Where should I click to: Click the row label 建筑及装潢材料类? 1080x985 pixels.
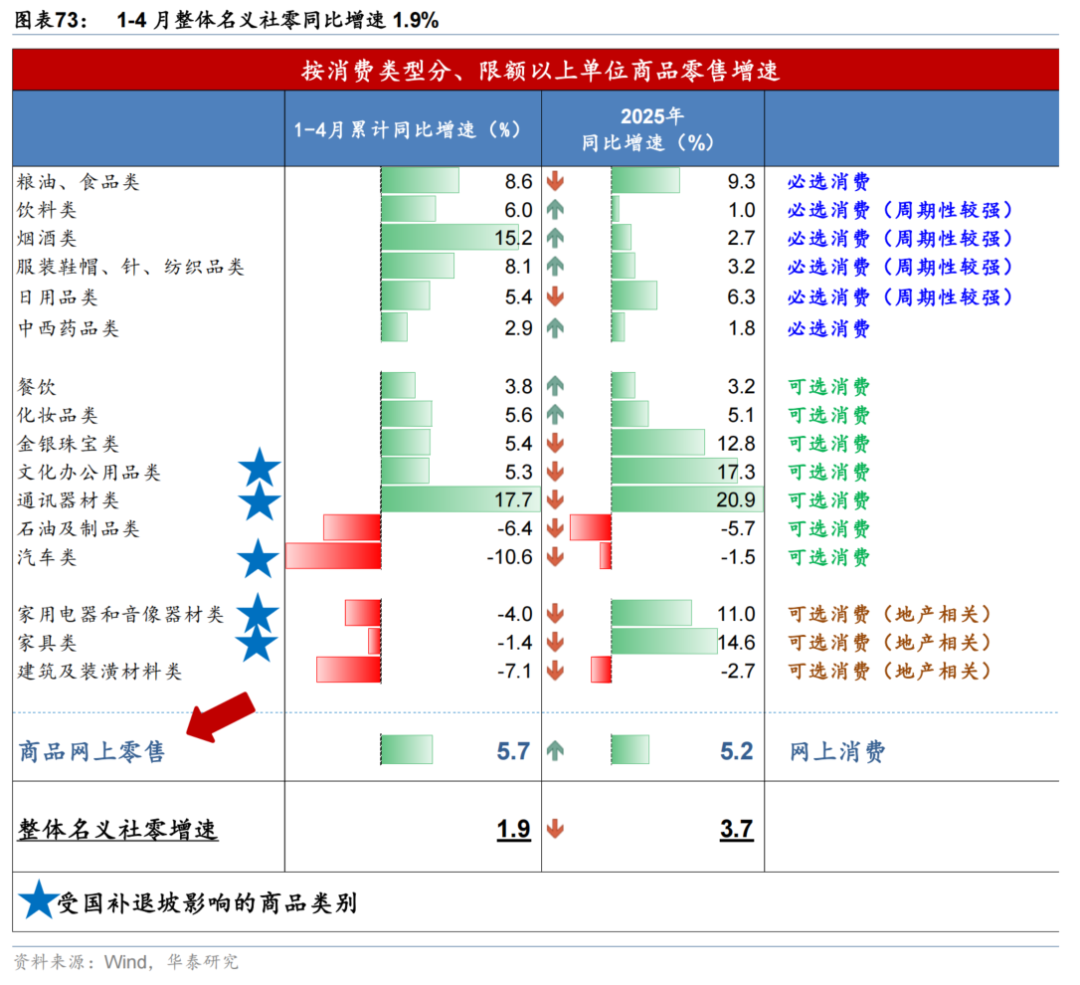[99, 671]
